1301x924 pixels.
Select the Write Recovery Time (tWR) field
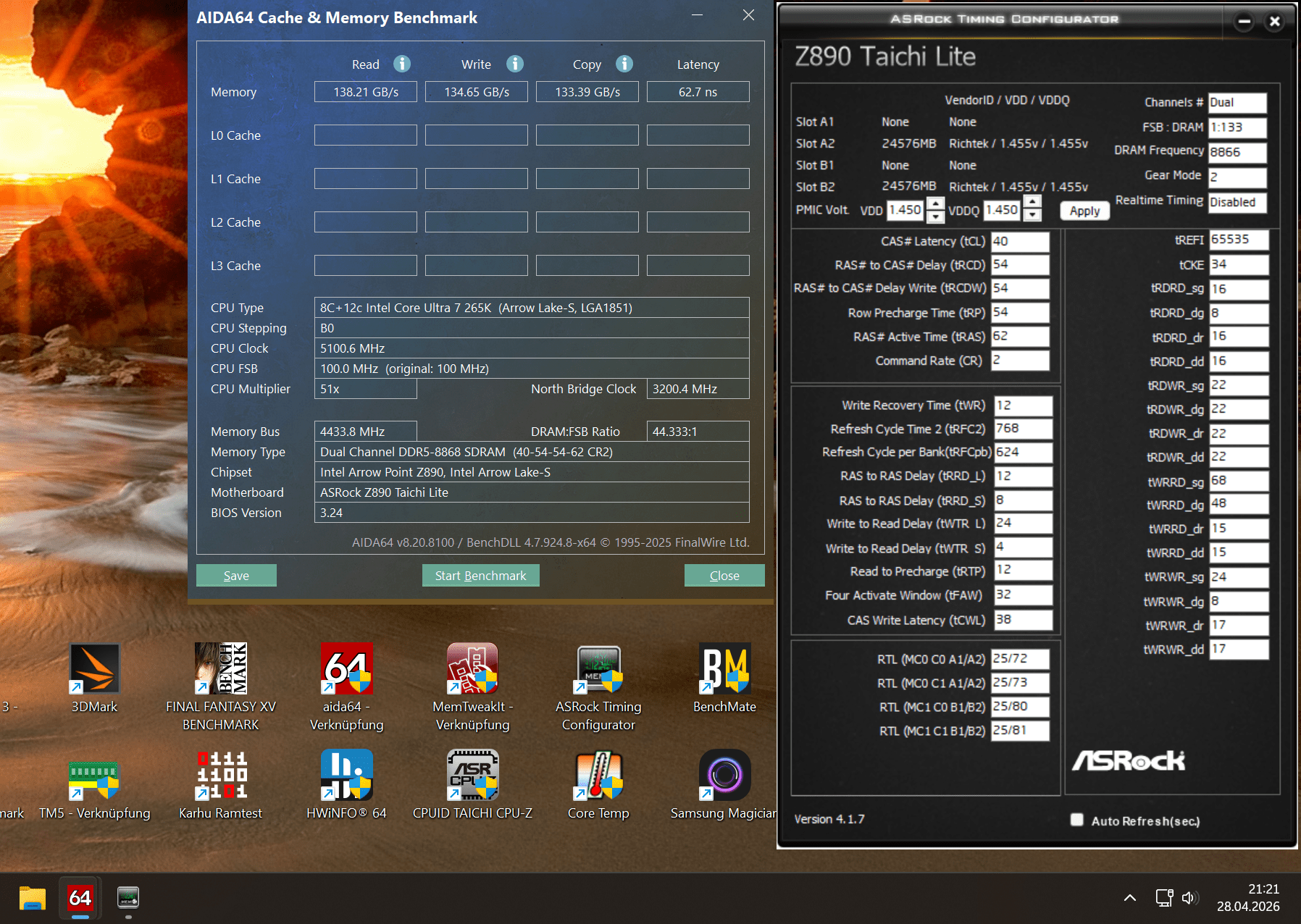(1023, 406)
